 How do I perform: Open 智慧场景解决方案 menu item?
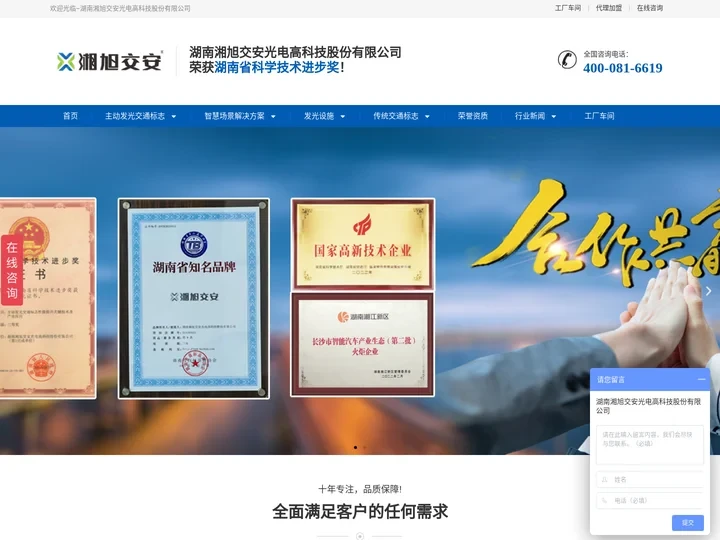pyautogui.click(x=234, y=116)
